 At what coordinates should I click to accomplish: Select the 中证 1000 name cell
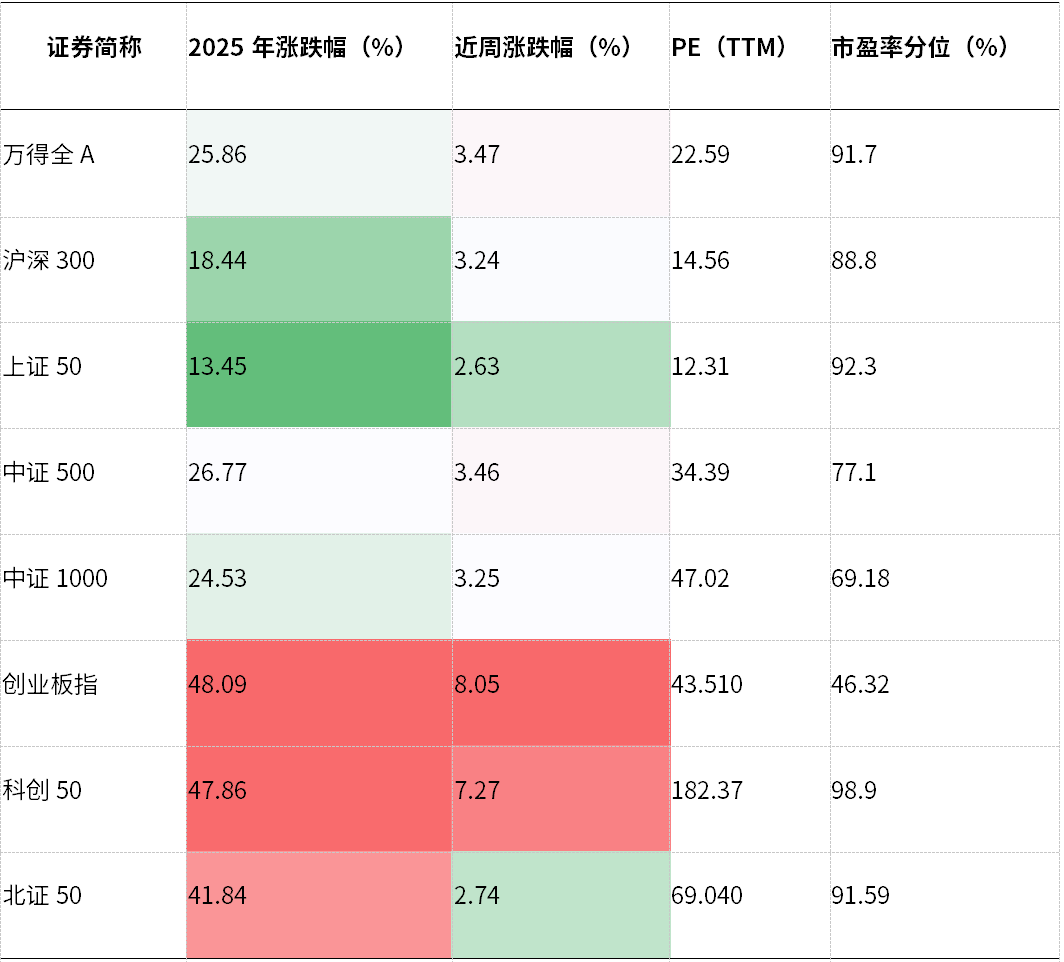coord(55,579)
